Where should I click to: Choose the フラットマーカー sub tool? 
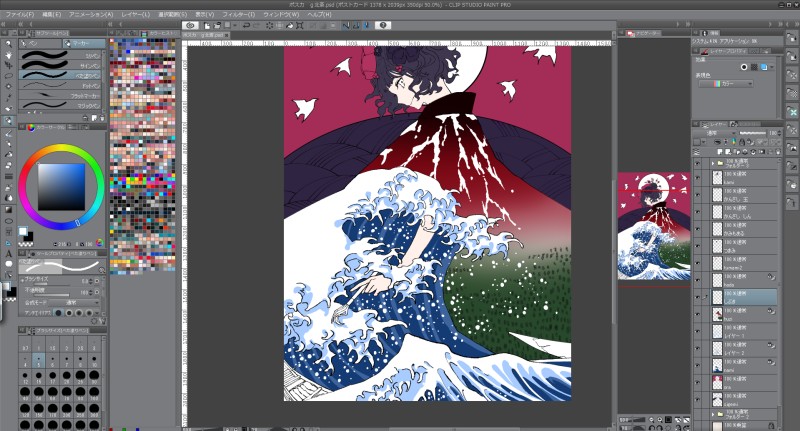60,95
